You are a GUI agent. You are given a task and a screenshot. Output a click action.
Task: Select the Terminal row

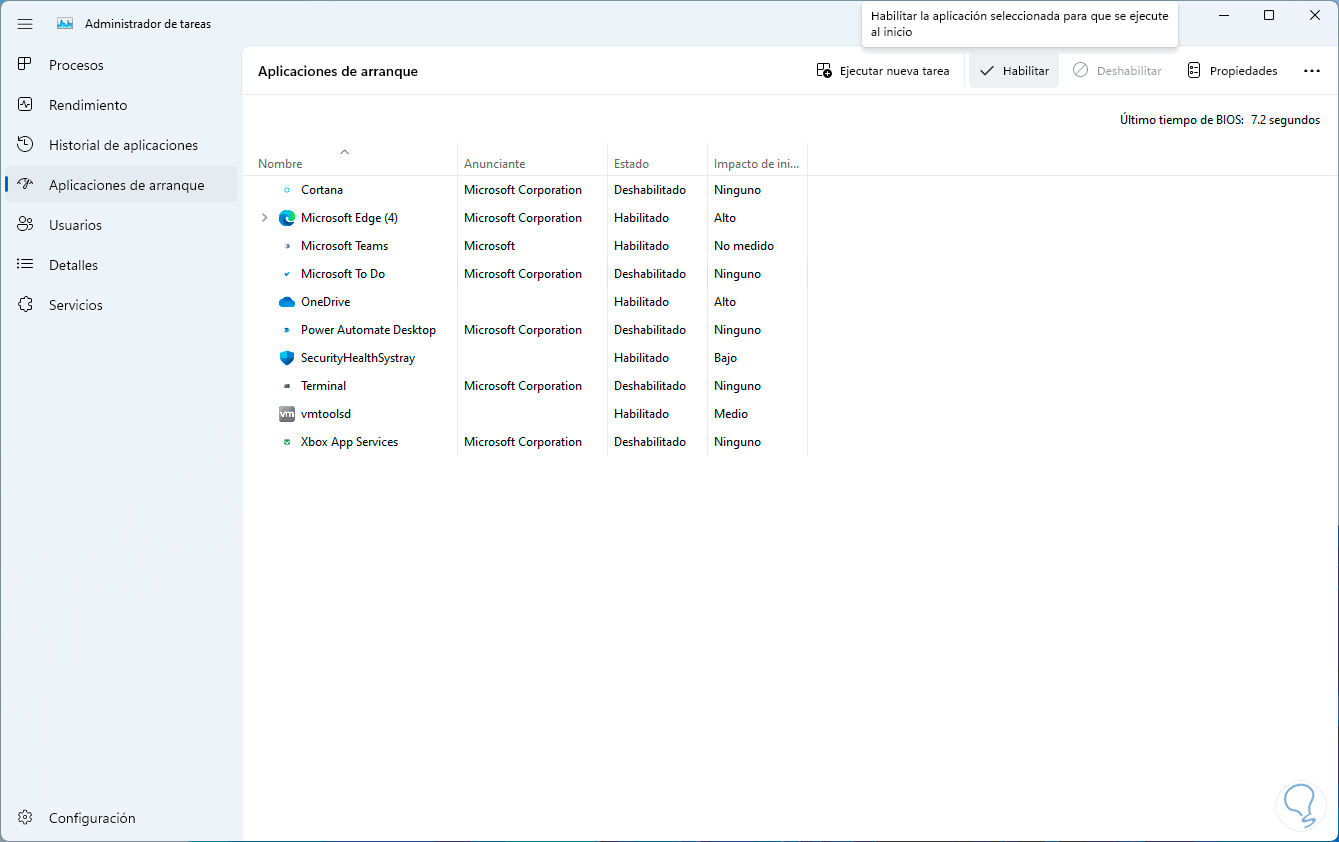pyautogui.click(x=525, y=386)
